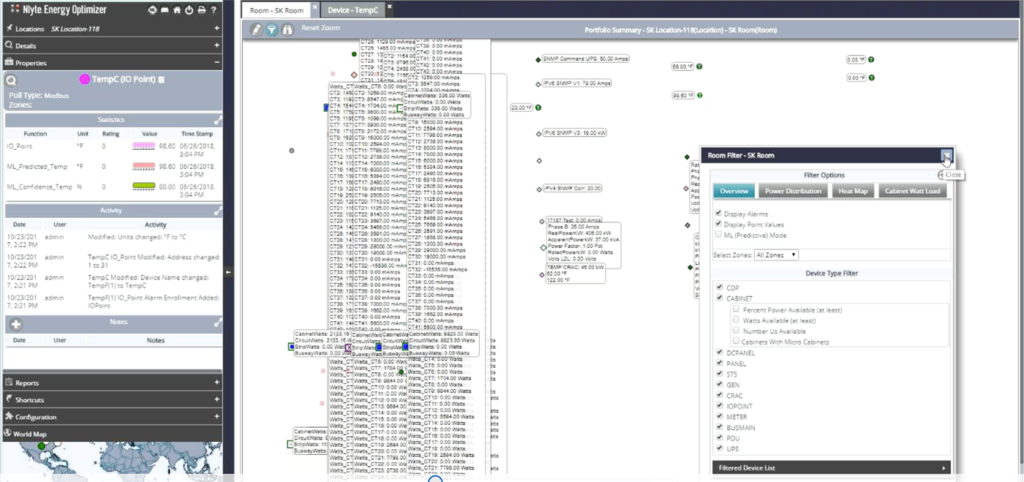Expand the Locations section
This screenshot has height=482, width=1024.
pyautogui.click(x=216, y=29)
